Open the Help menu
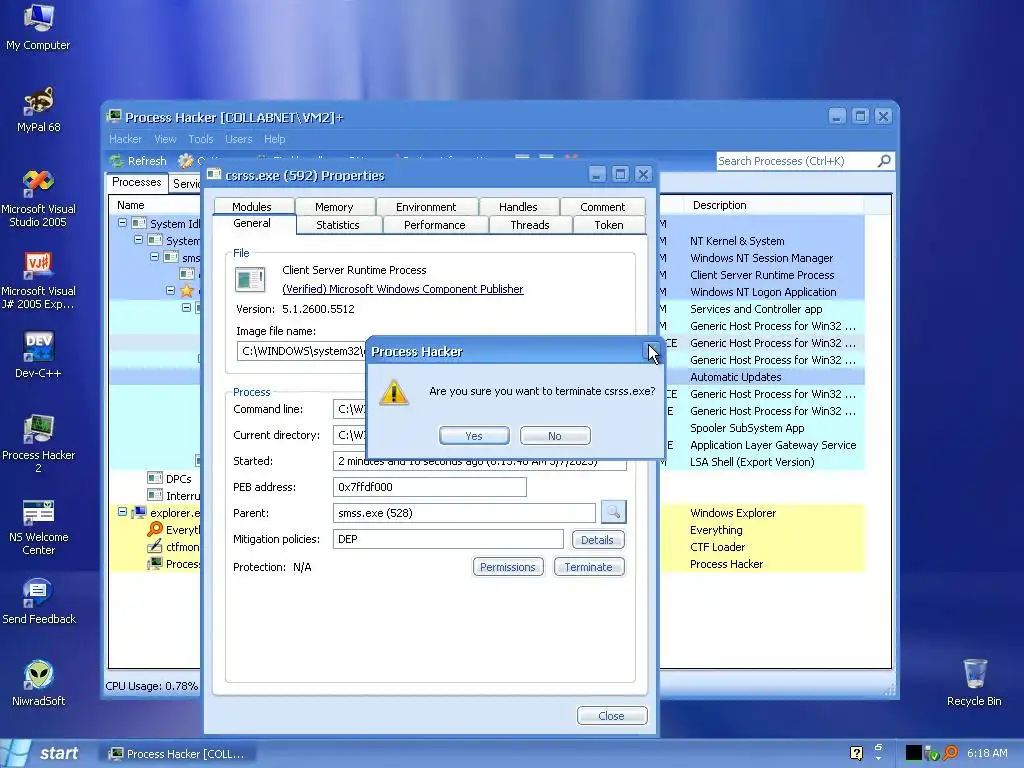1024x768 pixels. (x=274, y=139)
